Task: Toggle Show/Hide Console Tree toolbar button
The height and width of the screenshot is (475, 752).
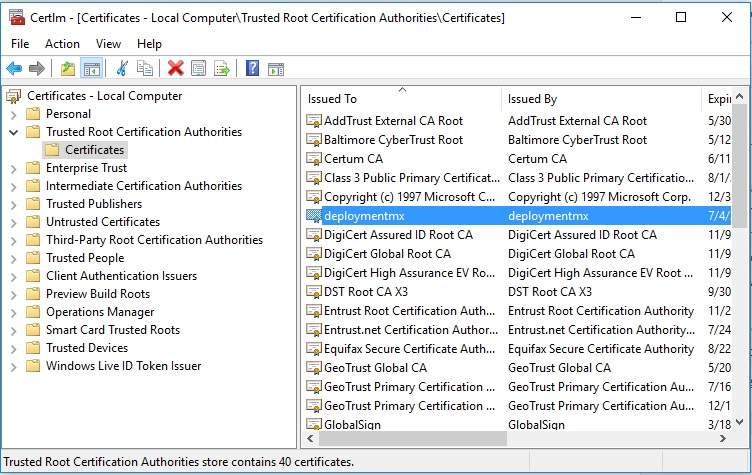Action: 91,68
